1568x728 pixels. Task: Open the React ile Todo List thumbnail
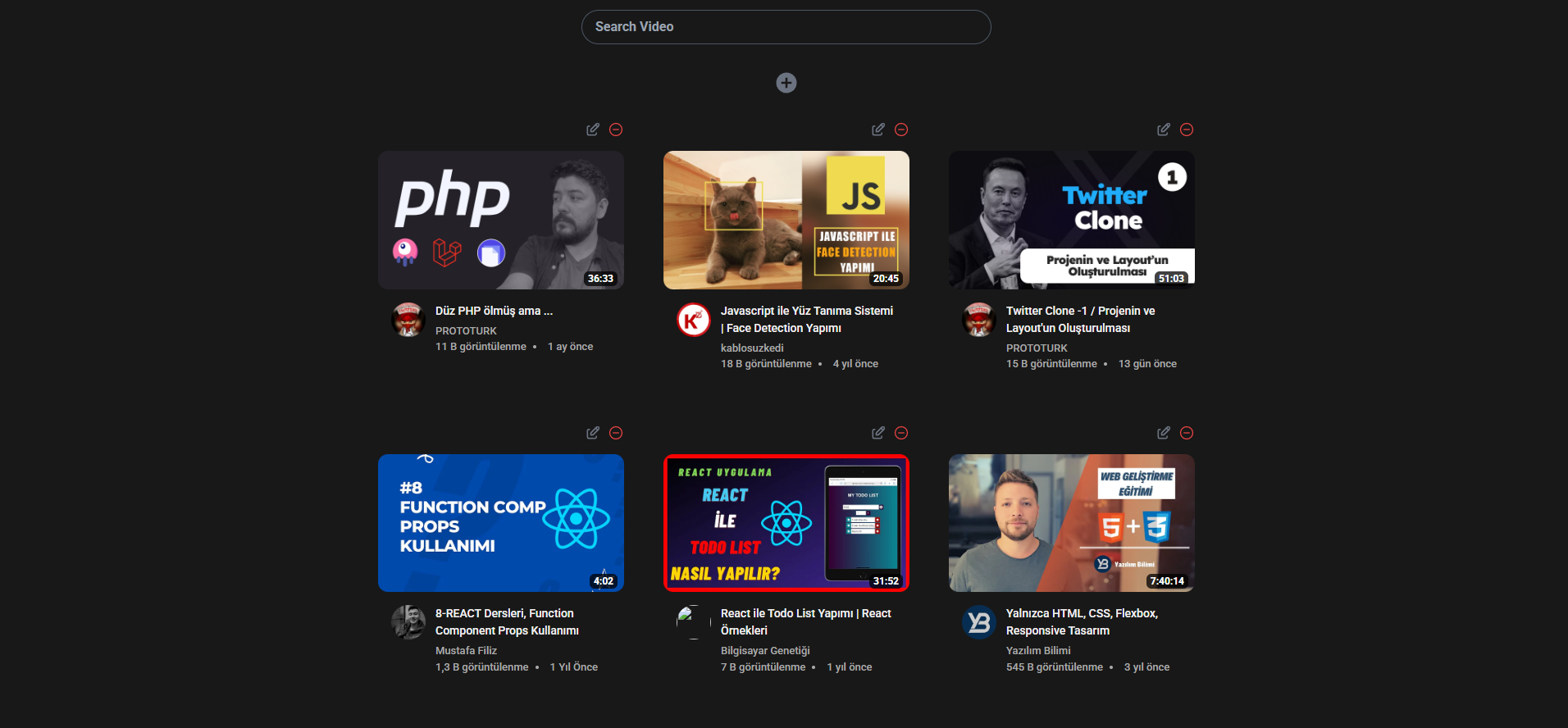pos(786,523)
